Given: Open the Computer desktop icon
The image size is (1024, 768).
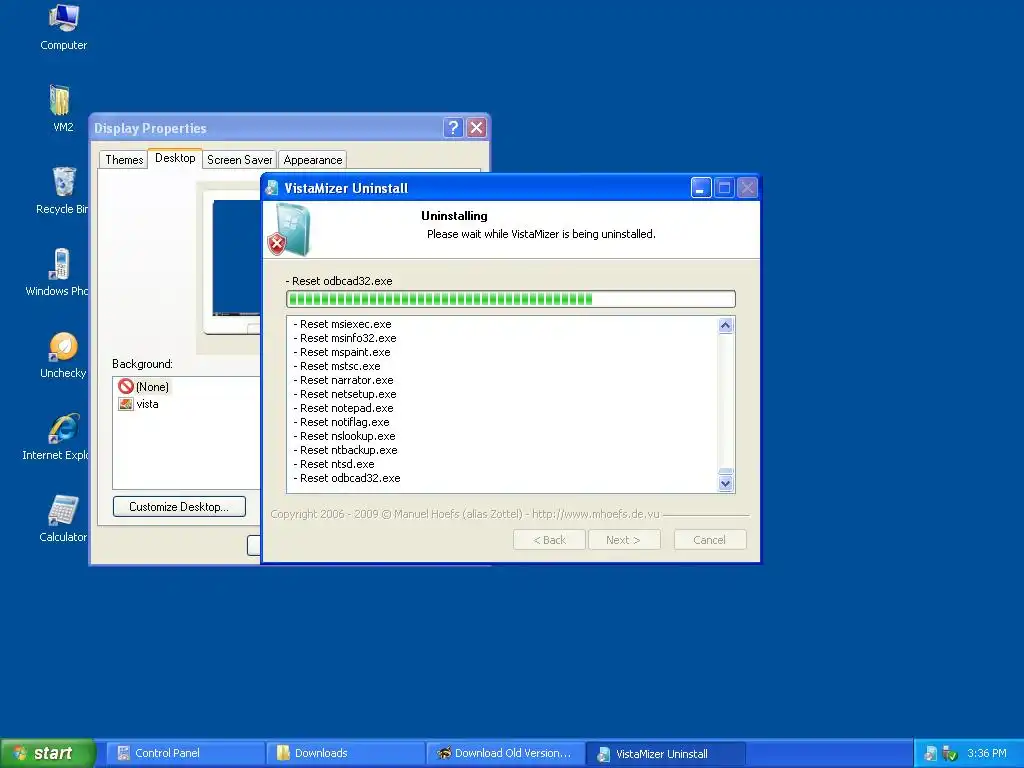Looking at the screenshot, I should click(63, 28).
